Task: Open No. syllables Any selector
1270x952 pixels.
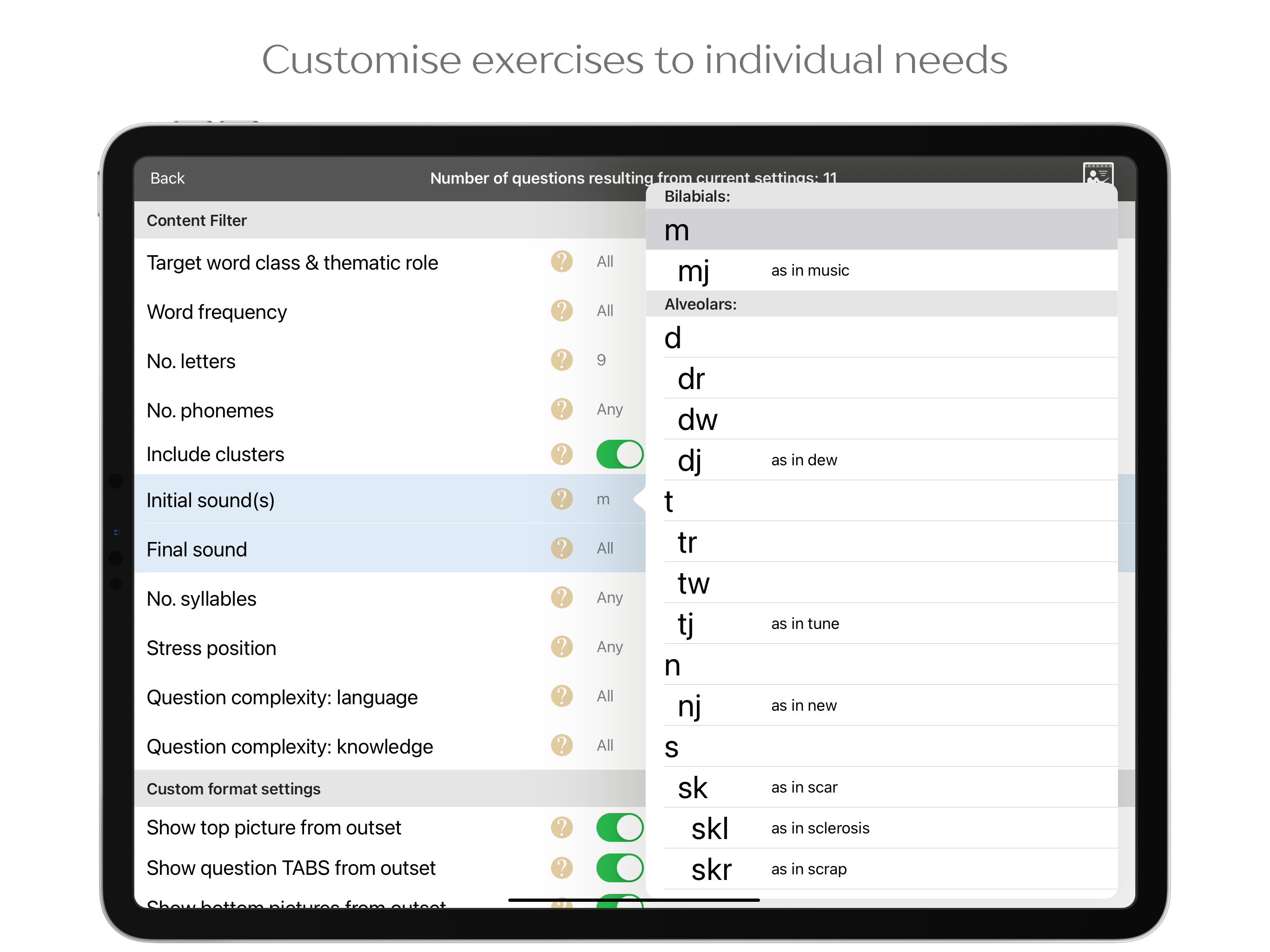Action: pyautogui.click(x=609, y=598)
